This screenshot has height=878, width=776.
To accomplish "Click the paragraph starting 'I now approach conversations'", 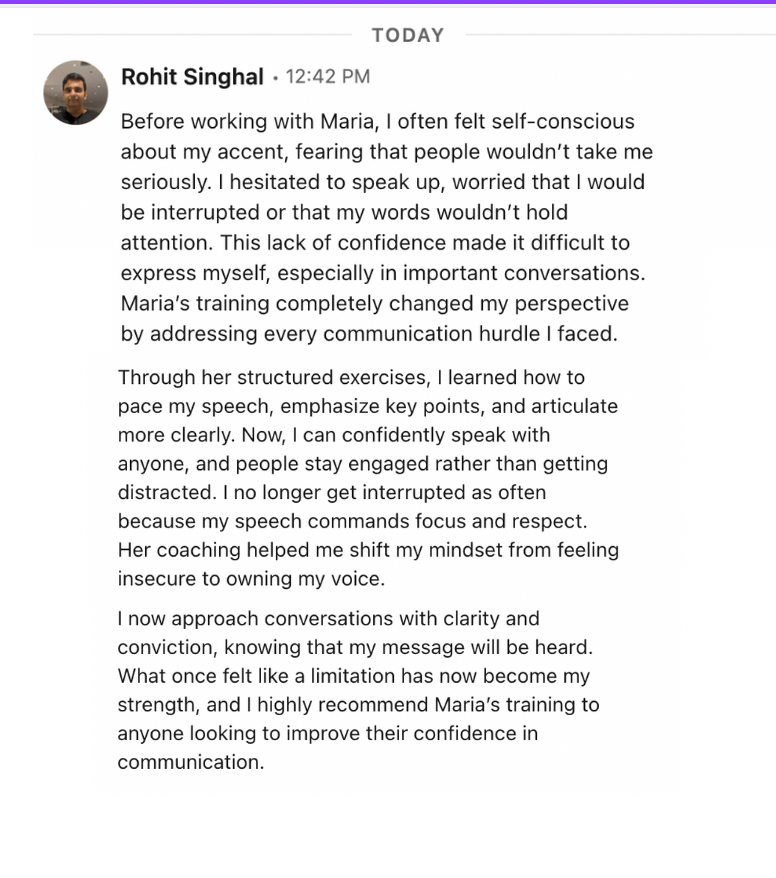I will coord(358,690).
